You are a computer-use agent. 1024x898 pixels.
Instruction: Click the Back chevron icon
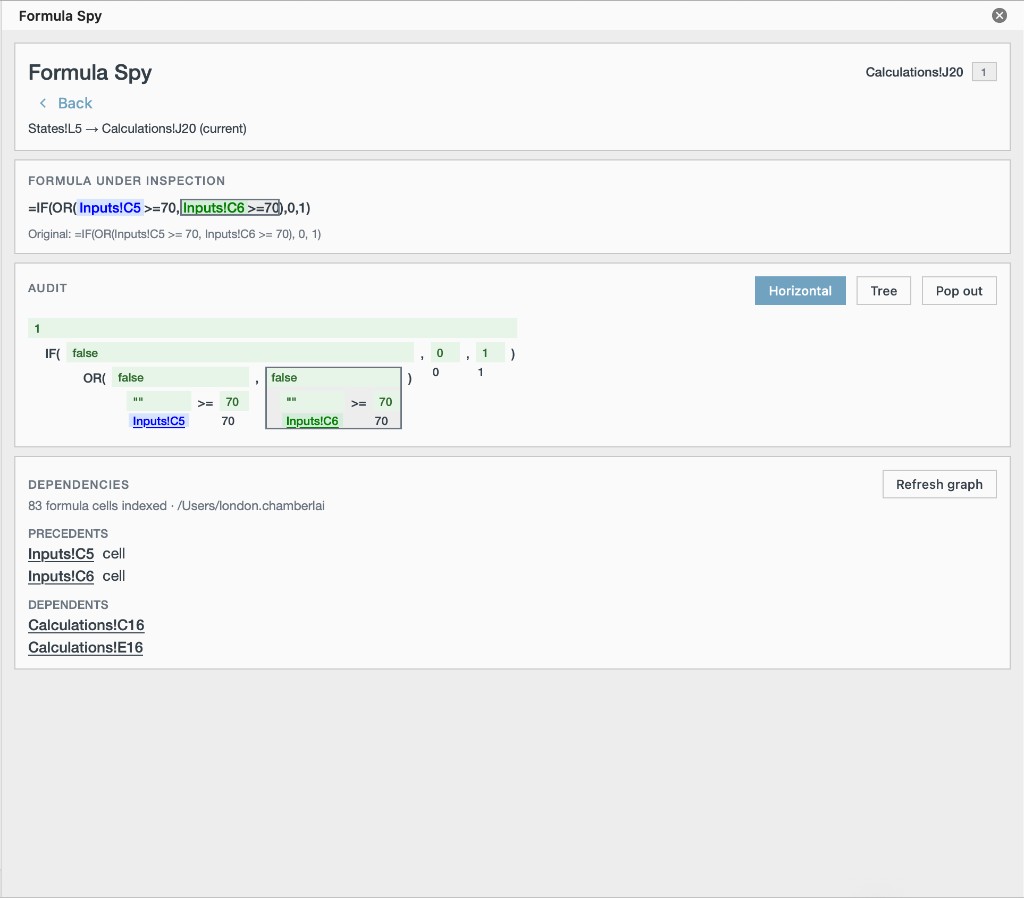point(43,103)
